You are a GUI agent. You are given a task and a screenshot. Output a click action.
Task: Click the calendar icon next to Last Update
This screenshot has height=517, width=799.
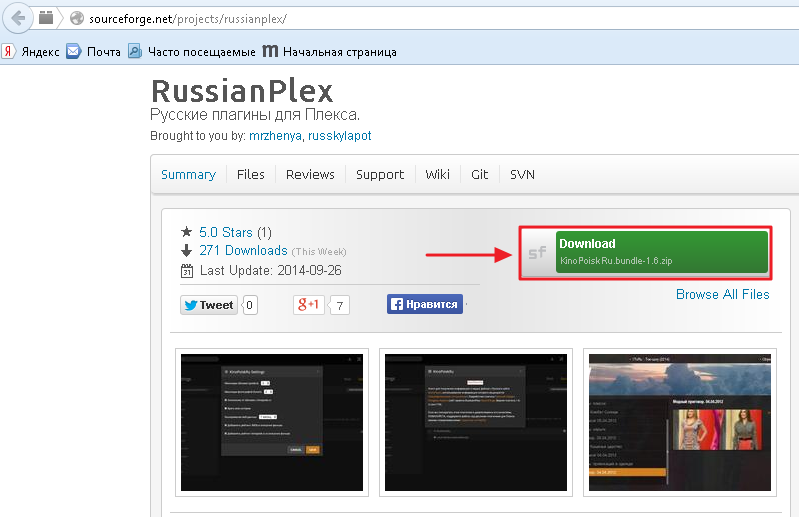[187, 270]
